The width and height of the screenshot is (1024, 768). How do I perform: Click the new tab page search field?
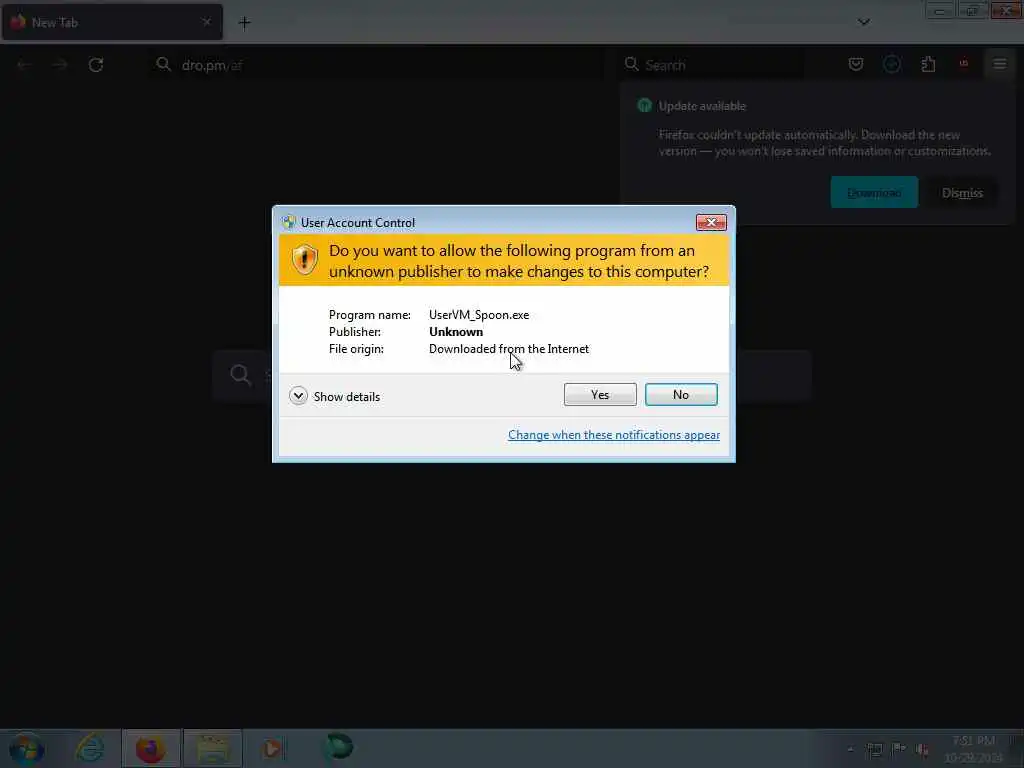click(511, 375)
